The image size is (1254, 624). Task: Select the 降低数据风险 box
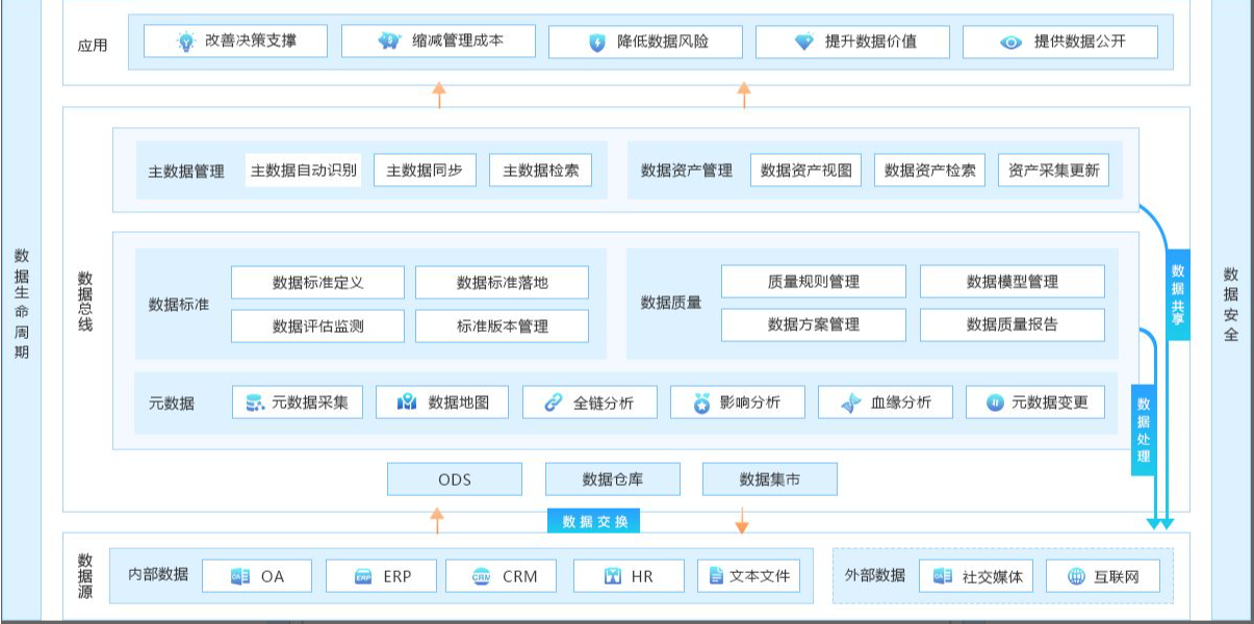click(646, 42)
